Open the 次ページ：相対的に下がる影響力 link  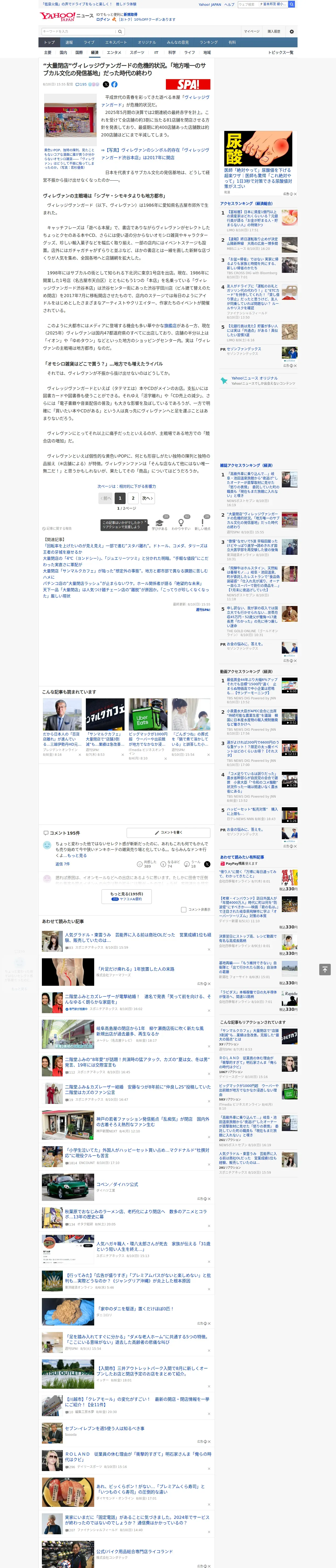click(127, 486)
